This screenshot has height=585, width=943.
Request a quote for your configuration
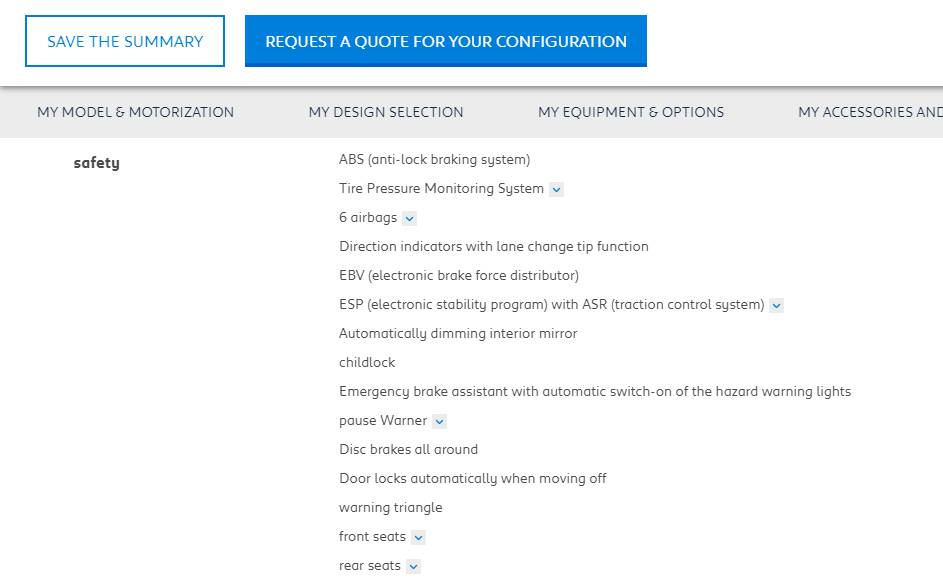[446, 41]
